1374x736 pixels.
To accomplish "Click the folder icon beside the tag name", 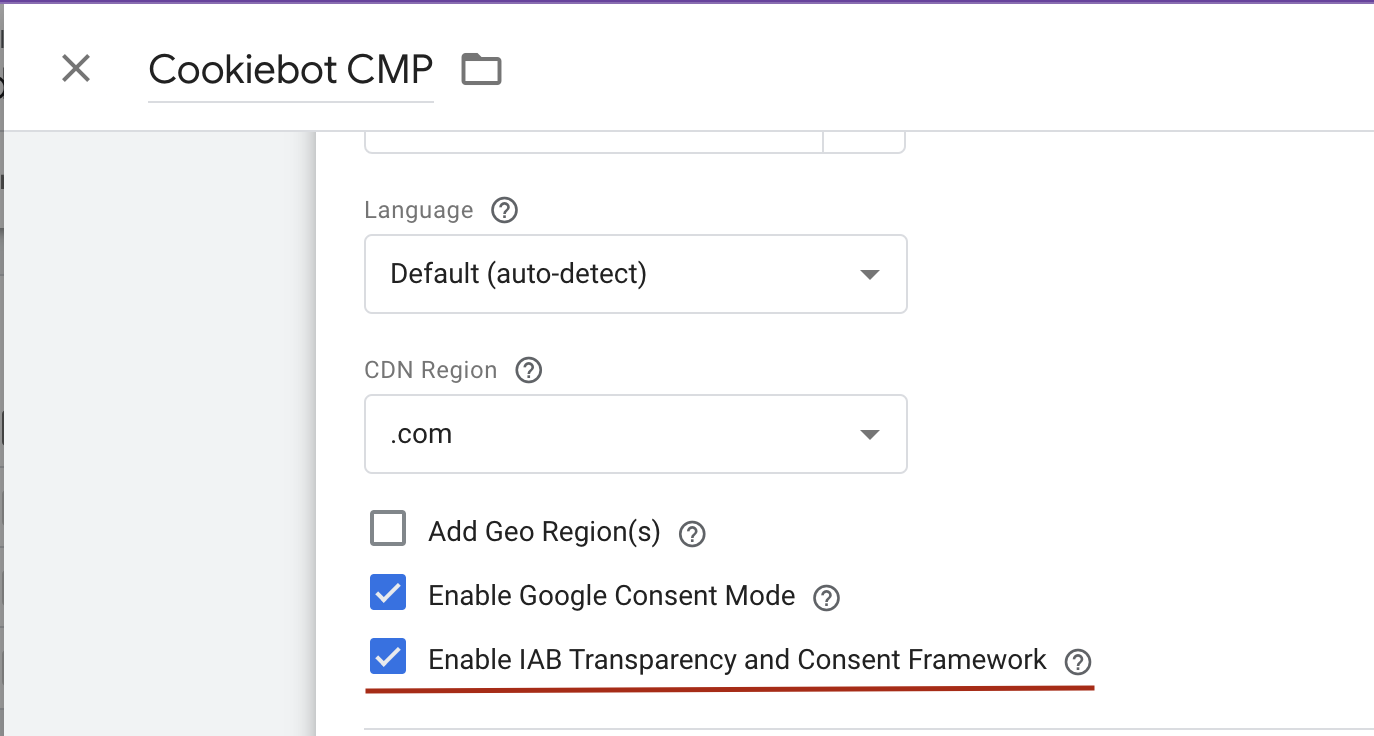I will (x=481, y=70).
